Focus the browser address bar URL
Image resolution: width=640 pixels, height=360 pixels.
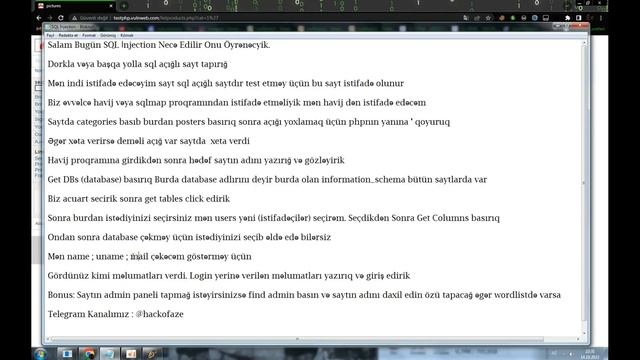(166, 18)
